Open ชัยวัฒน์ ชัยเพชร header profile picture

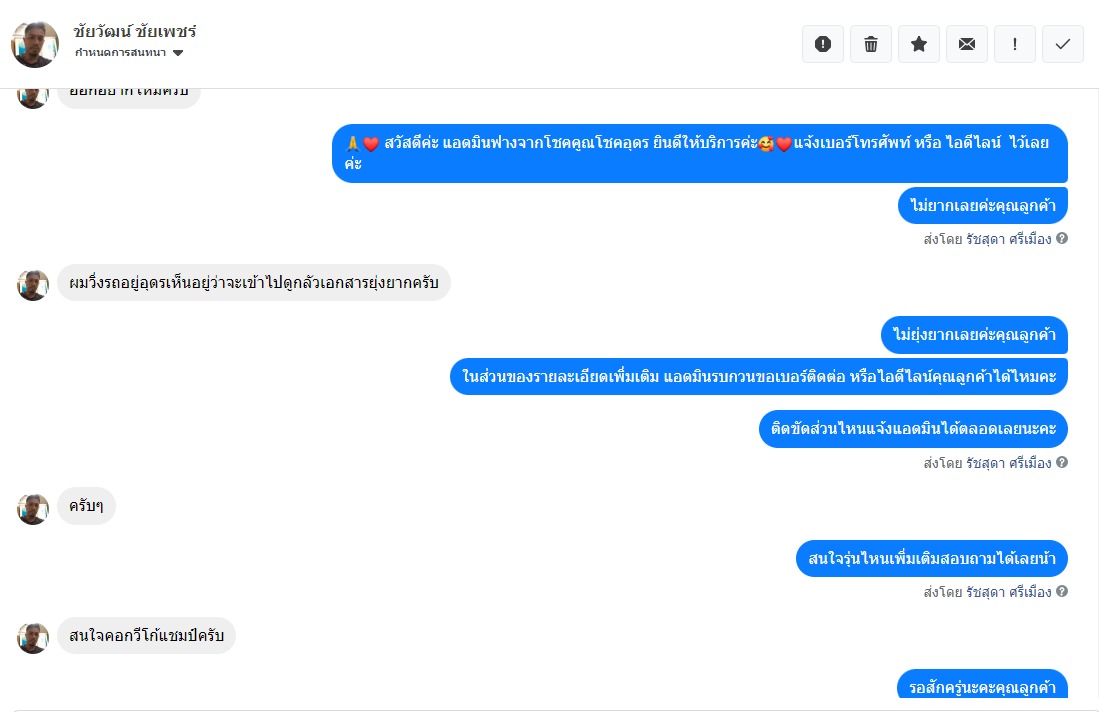(34, 44)
